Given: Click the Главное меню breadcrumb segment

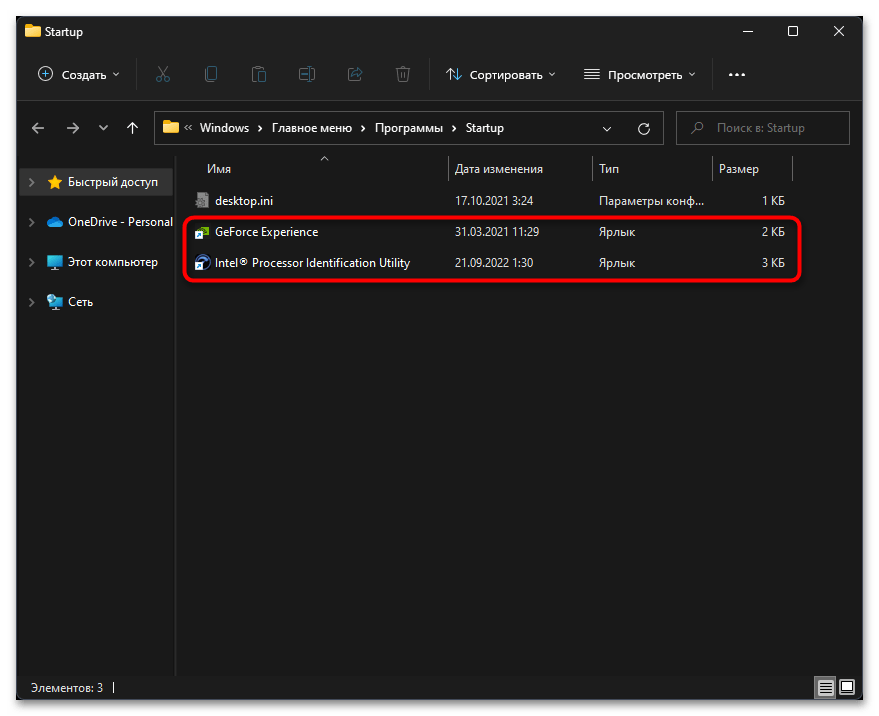Looking at the screenshot, I should tap(312, 128).
